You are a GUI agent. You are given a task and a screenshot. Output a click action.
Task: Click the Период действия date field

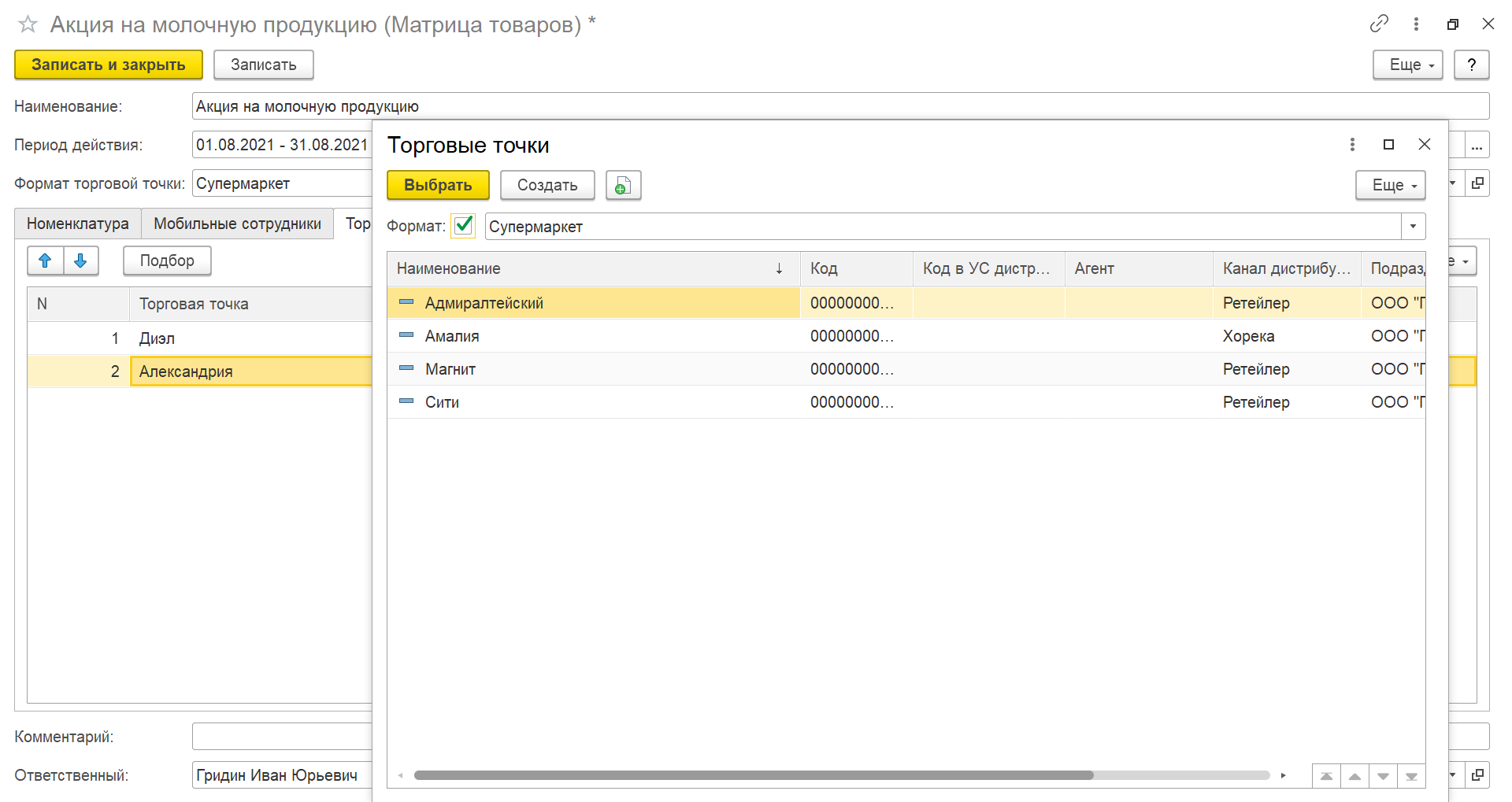point(282,145)
